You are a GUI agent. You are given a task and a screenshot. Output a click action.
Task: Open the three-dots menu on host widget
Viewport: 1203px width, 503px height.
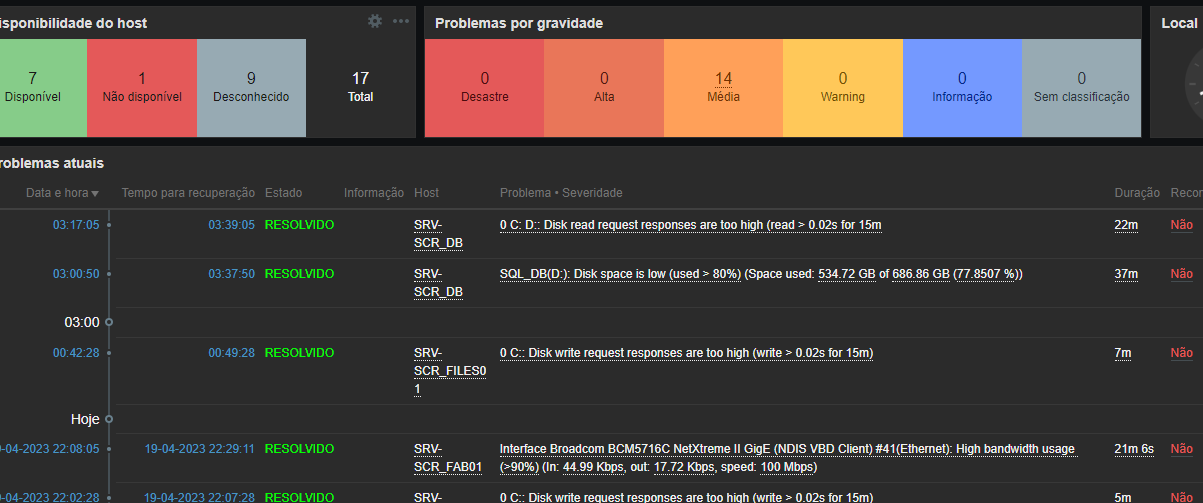(401, 21)
